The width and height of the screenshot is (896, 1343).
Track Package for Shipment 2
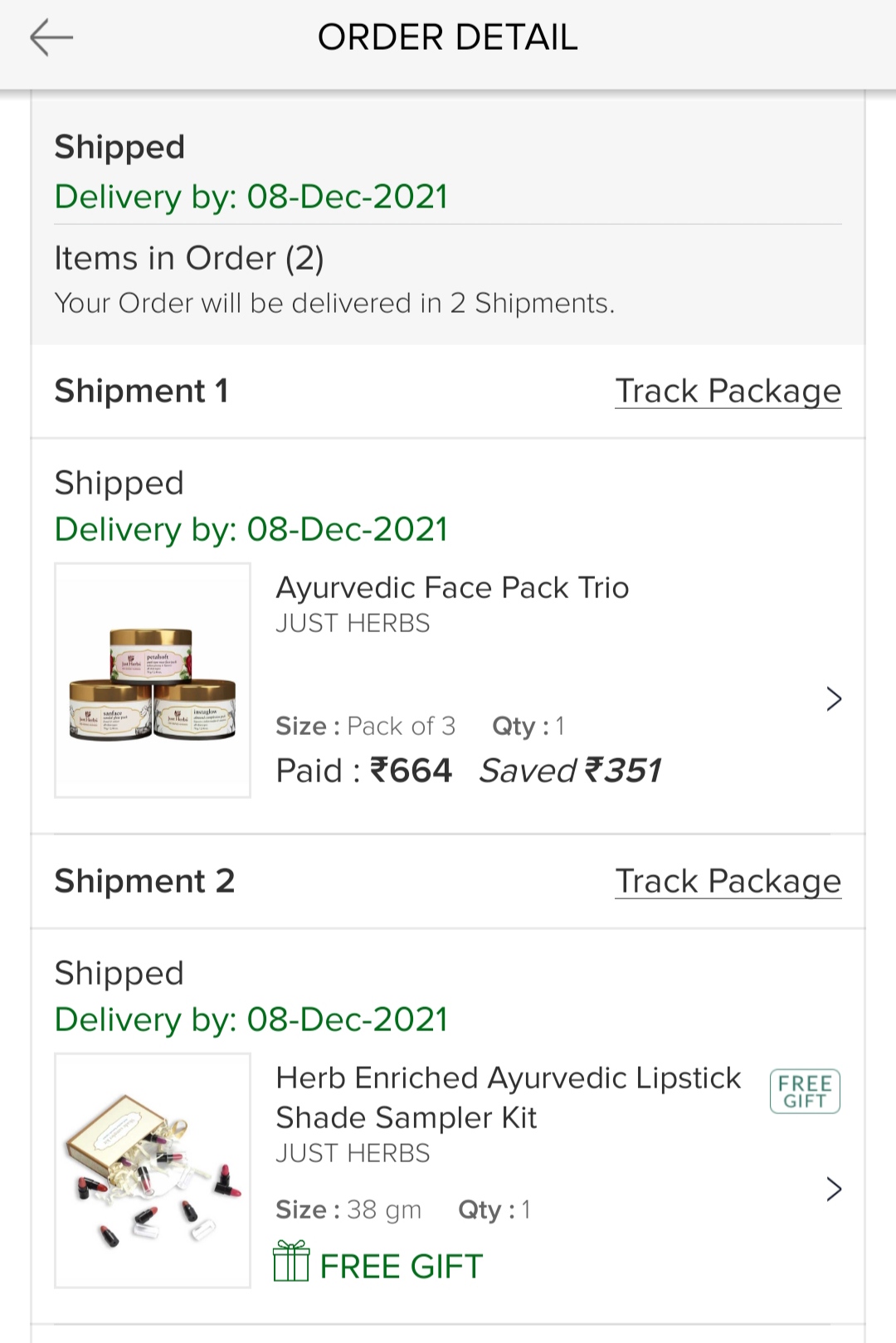click(x=728, y=881)
